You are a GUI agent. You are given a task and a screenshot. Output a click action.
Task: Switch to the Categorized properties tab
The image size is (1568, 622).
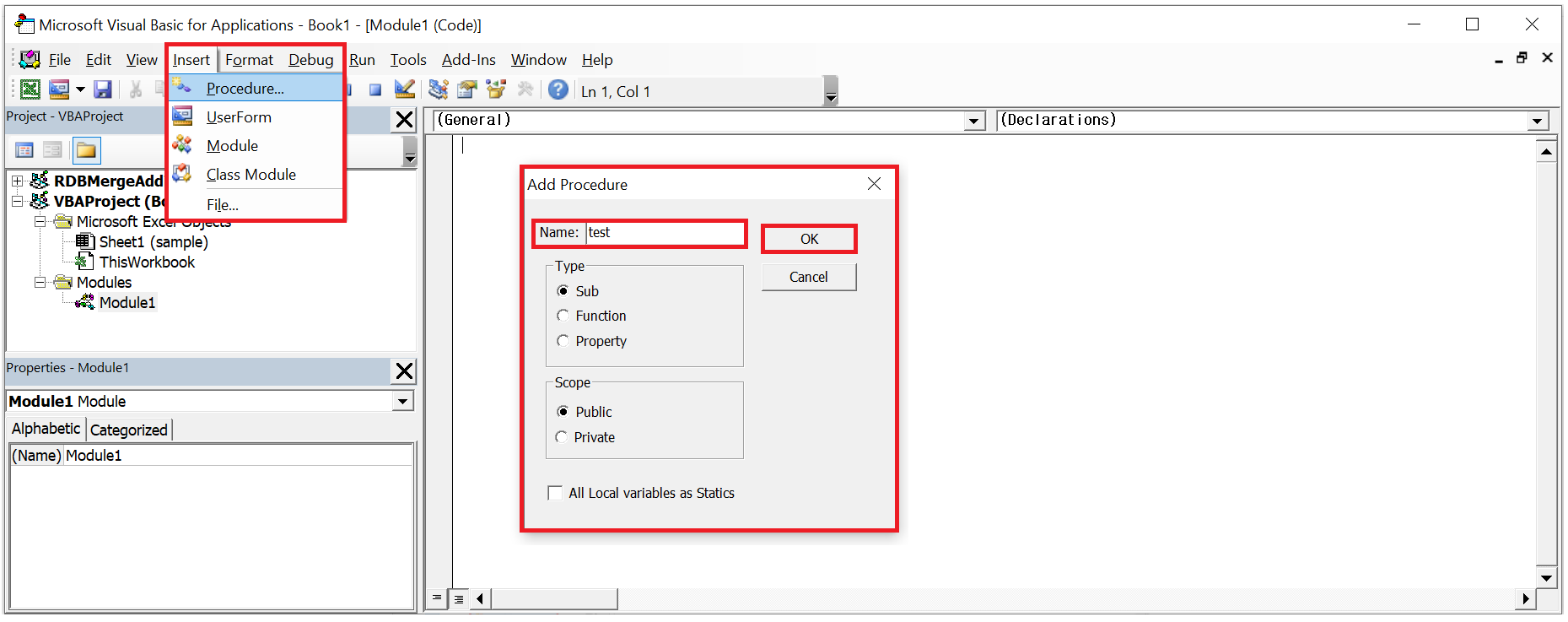129,430
